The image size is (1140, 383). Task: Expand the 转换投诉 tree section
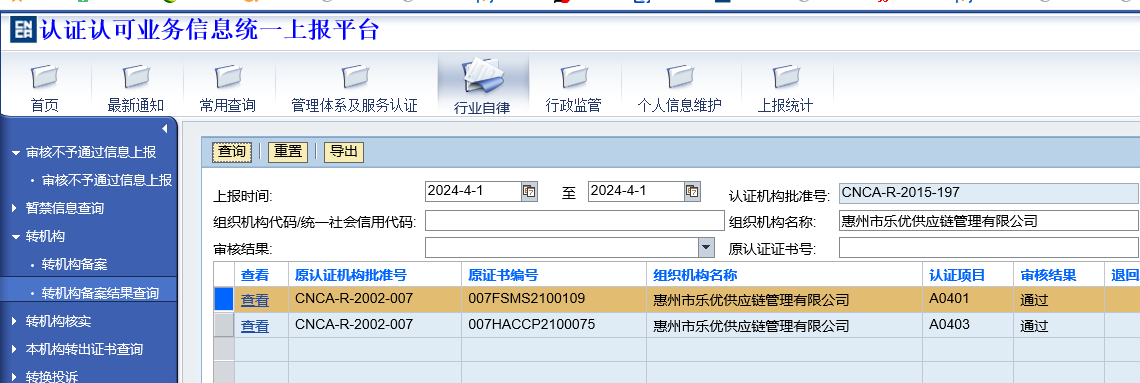[15, 377]
